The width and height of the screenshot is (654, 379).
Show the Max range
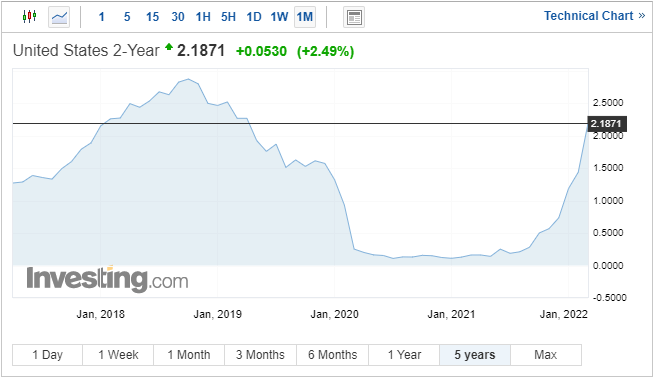pos(546,355)
